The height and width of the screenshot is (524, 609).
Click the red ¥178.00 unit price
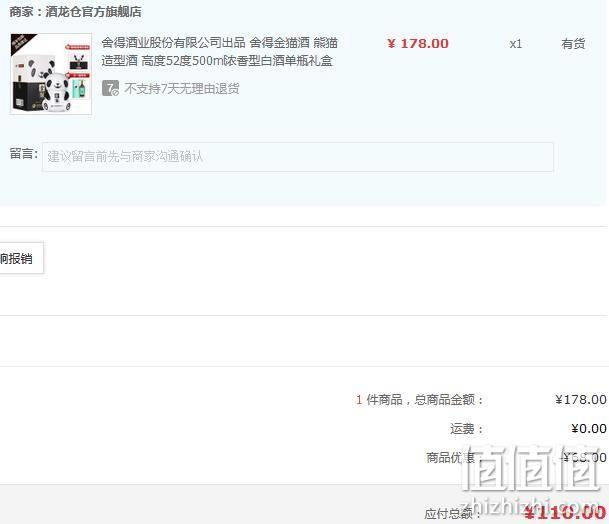point(418,43)
